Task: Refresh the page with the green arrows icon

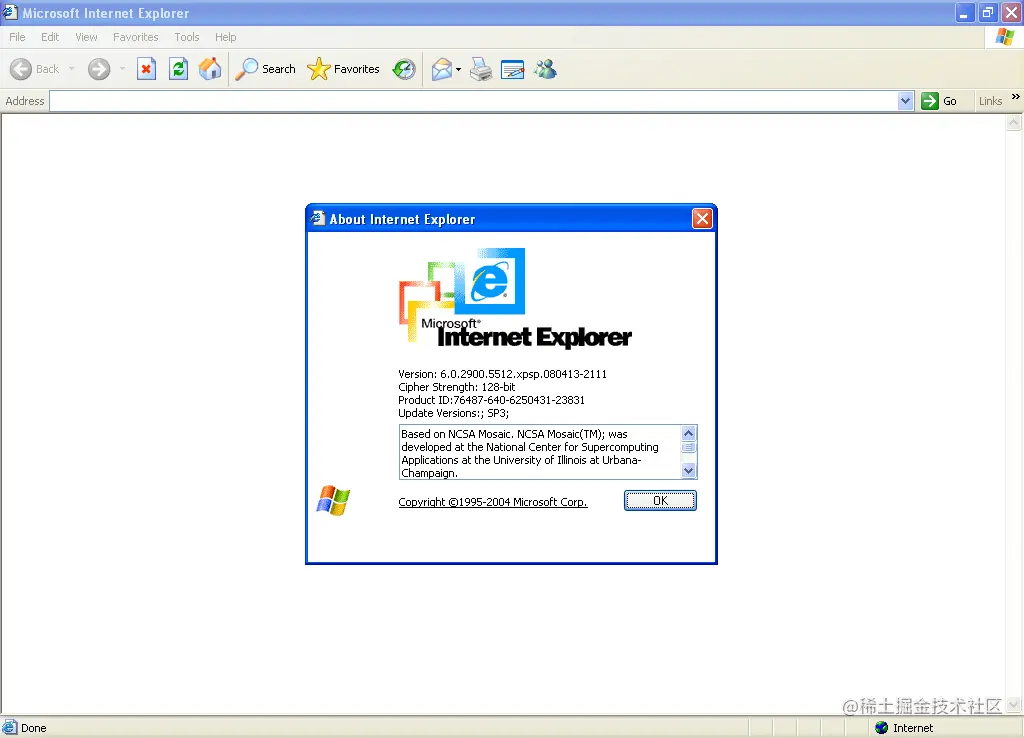Action: click(x=178, y=69)
